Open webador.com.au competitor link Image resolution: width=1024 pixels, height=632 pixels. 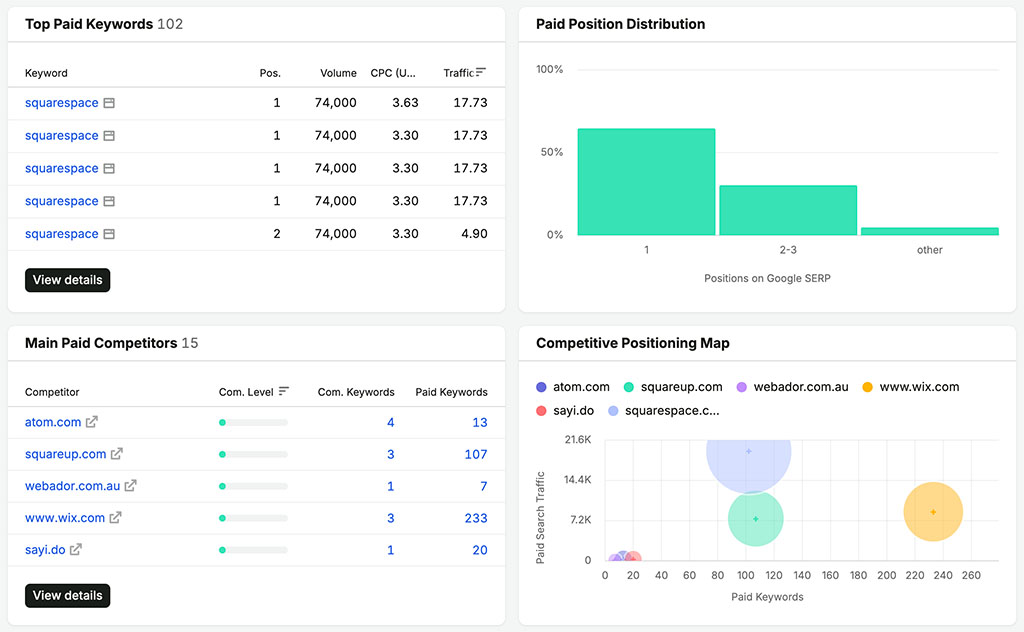tap(72, 486)
